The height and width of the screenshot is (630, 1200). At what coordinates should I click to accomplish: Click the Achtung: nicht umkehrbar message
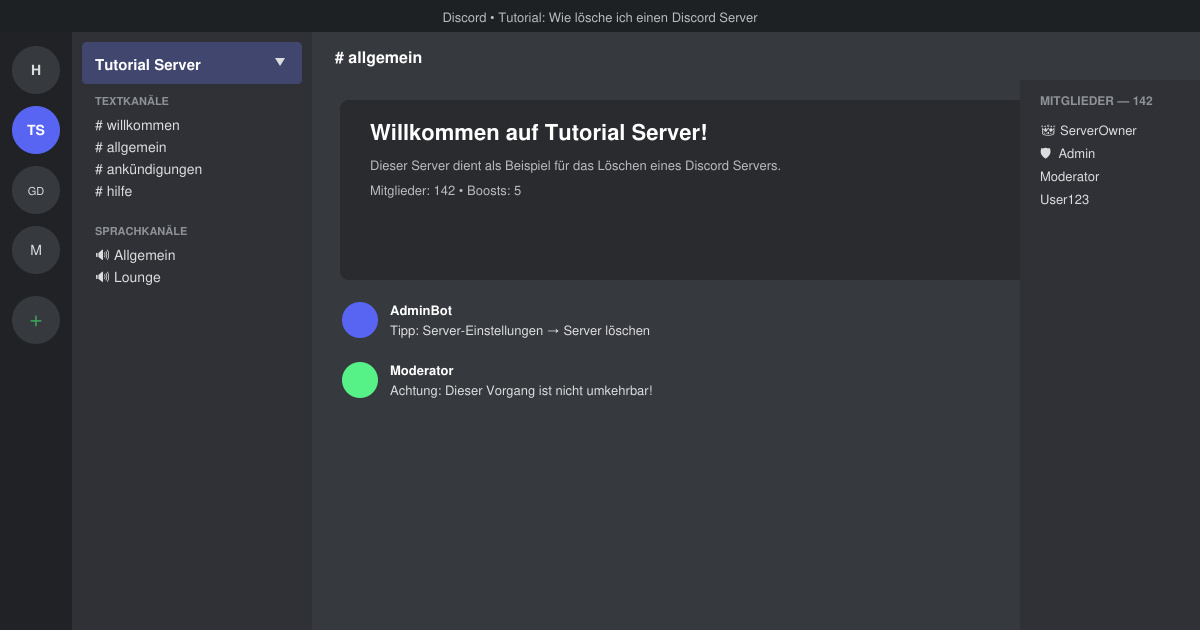point(521,390)
